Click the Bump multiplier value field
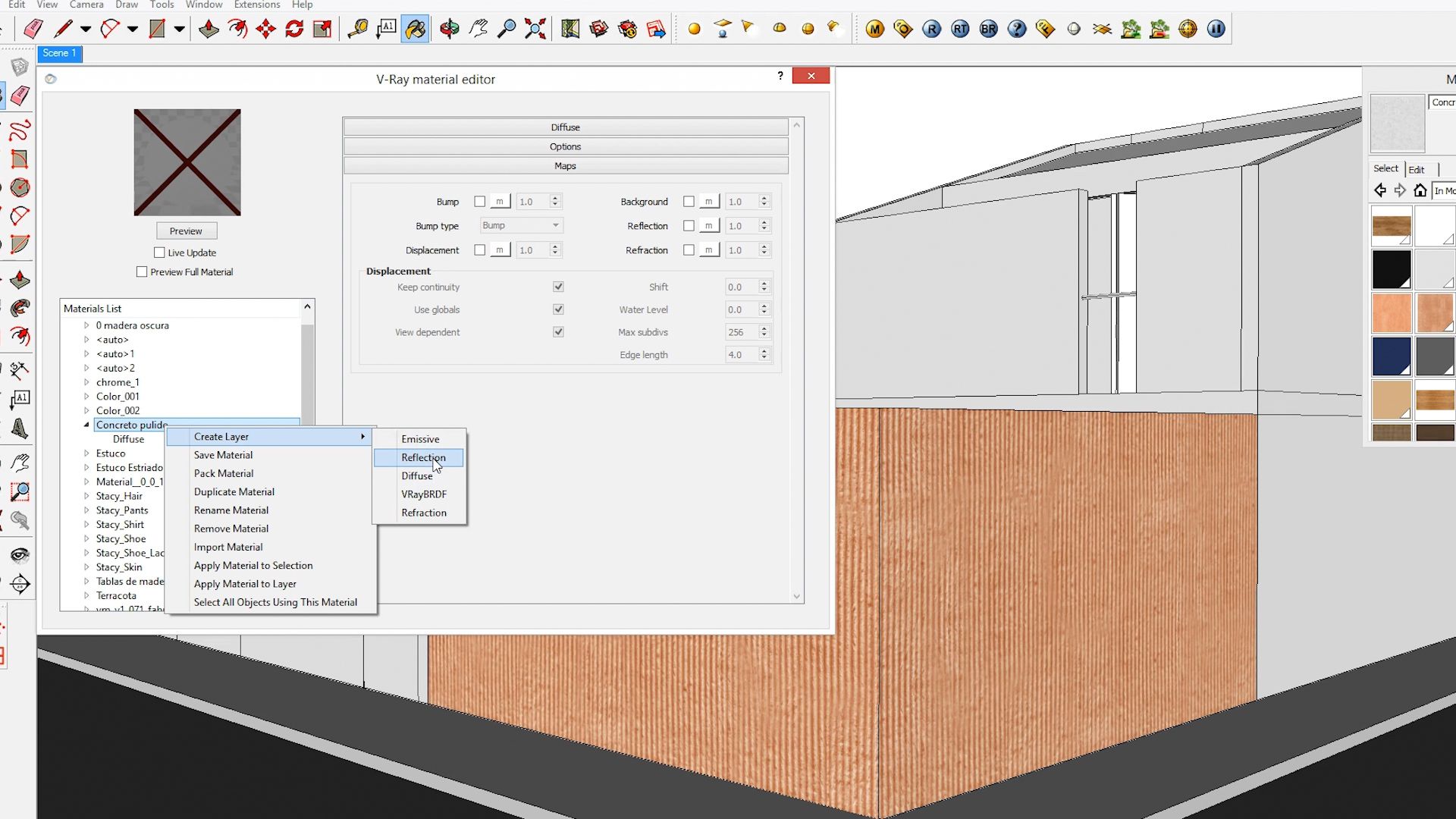Screen dimensions: 1456x819 click(x=533, y=202)
